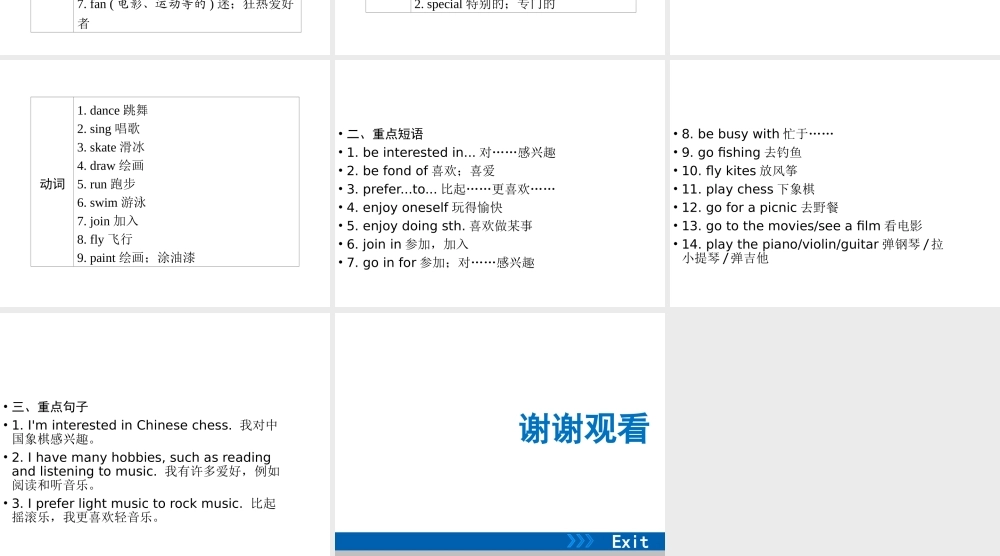Click the phrase '11. play chess'
The width and height of the screenshot is (1000, 556).
(x=728, y=189)
